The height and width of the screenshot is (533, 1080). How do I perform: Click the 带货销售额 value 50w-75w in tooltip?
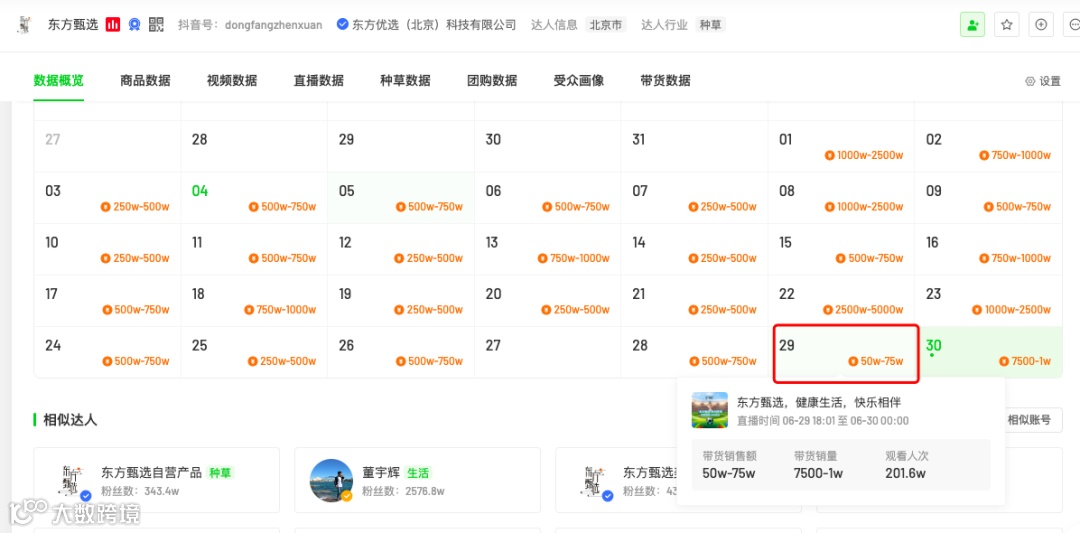729,473
